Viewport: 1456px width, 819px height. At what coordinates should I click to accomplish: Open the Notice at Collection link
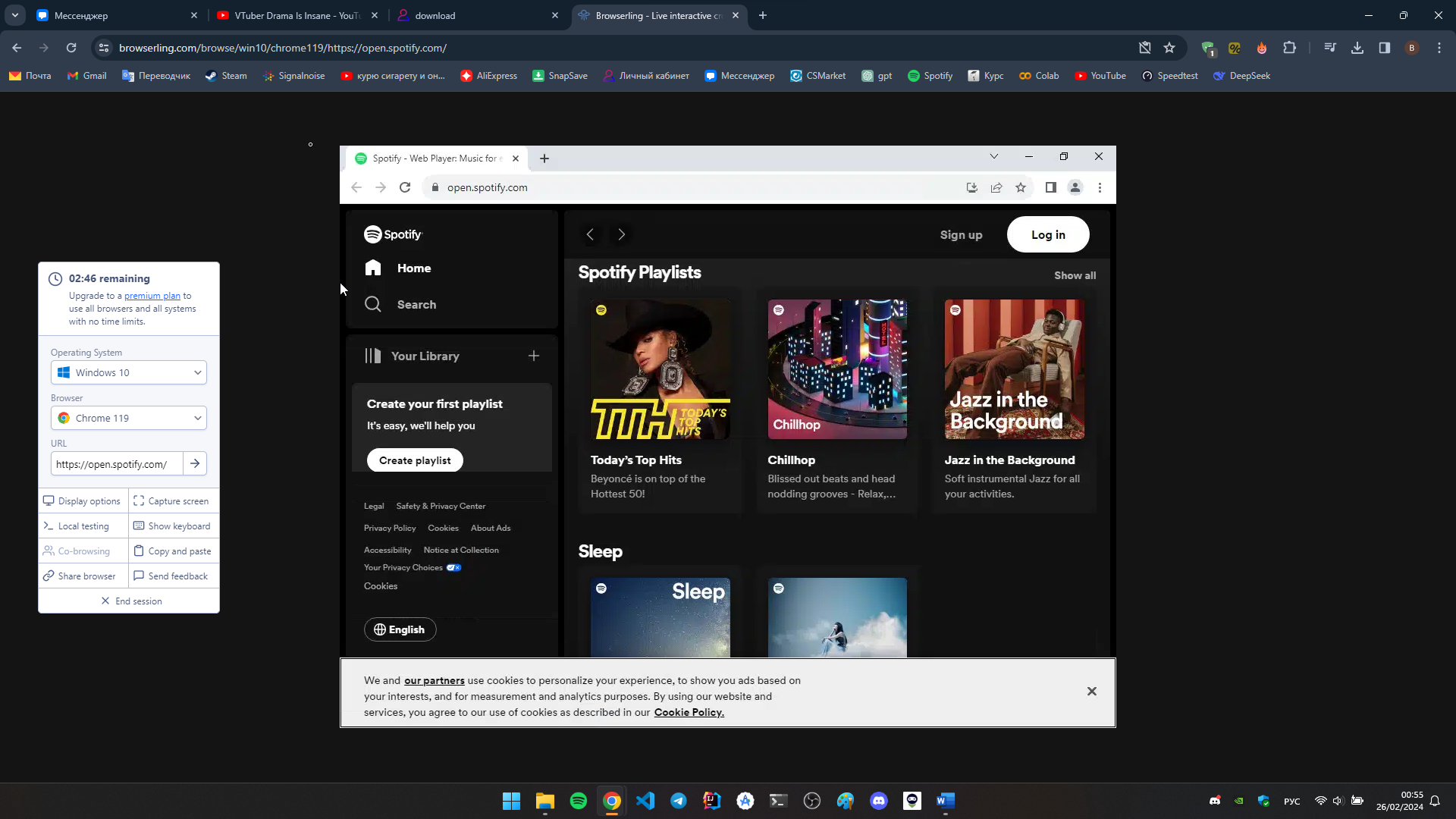tap(461, 550)
